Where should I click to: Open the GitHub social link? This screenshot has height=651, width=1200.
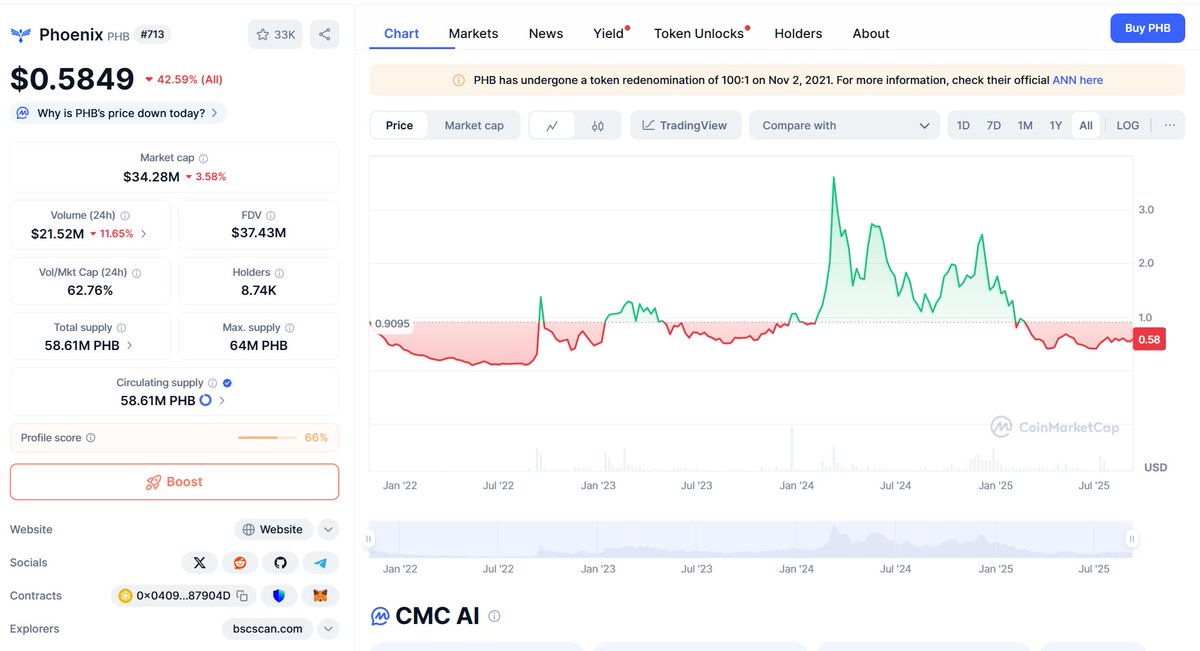tap(280, 563)
